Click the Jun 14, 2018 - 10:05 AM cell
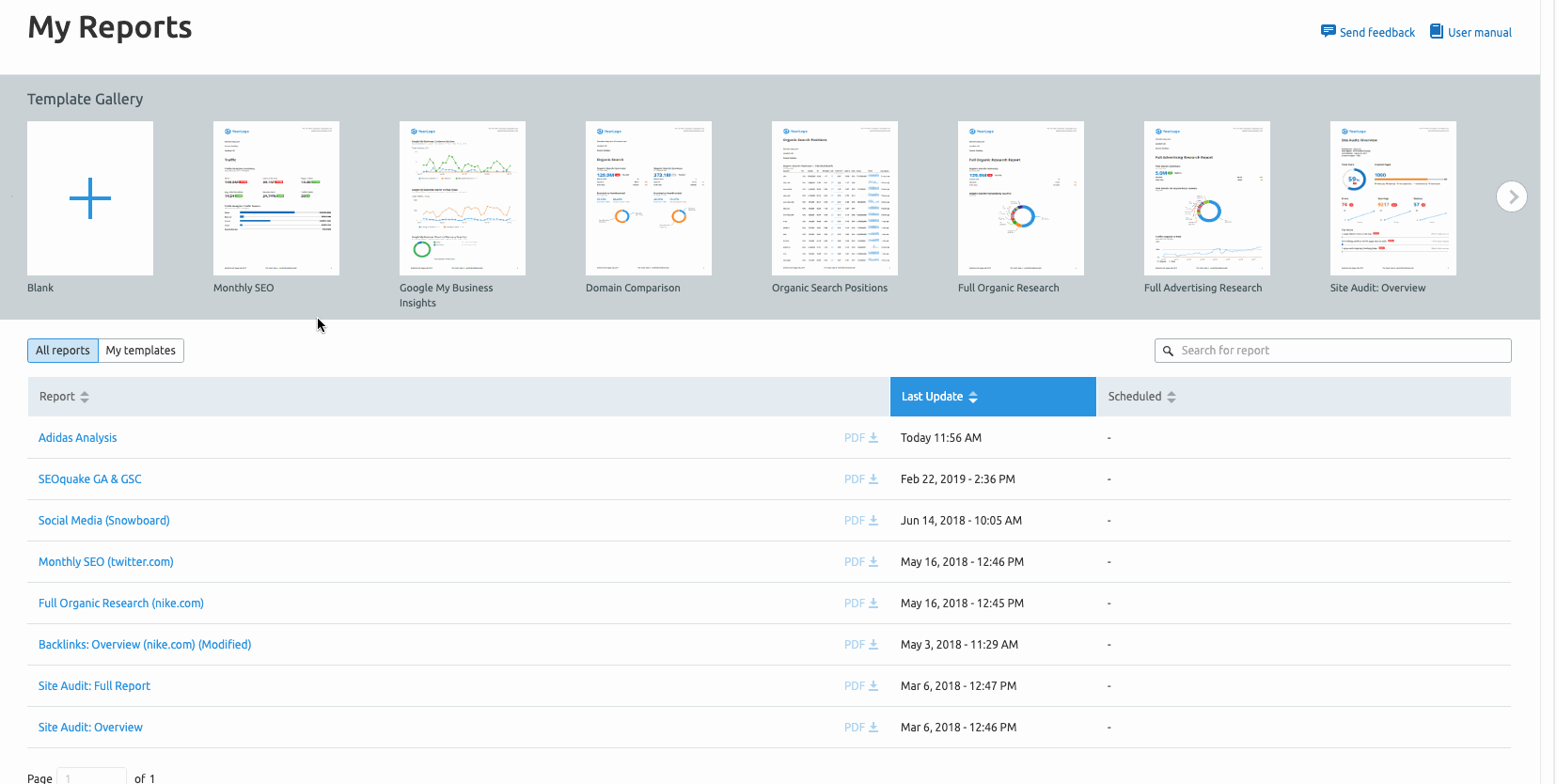1557x784 pixels. pyautogui.click(x=961, y=521)
